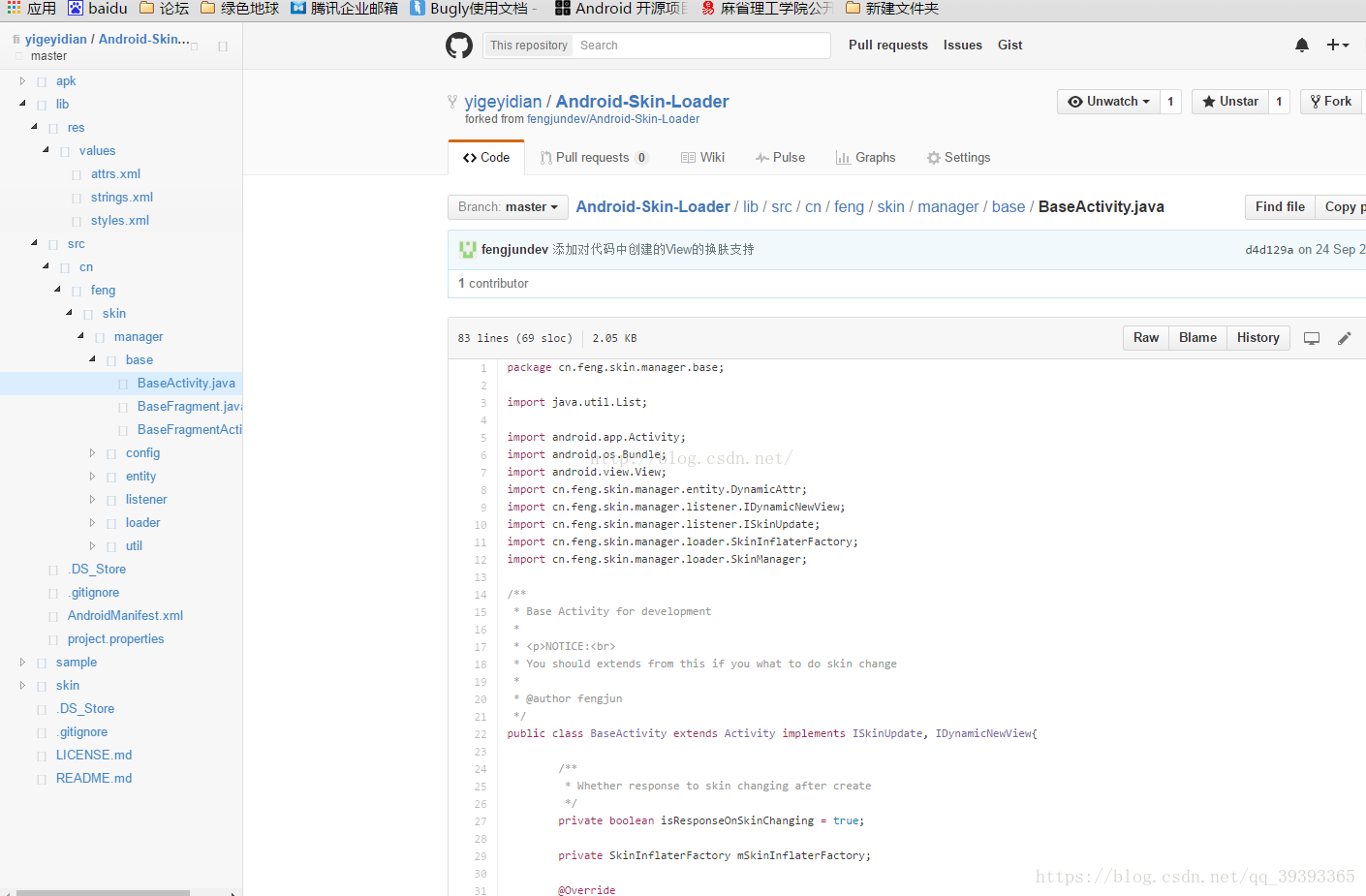Expand the apk folder in tree

tap(22, 80)
